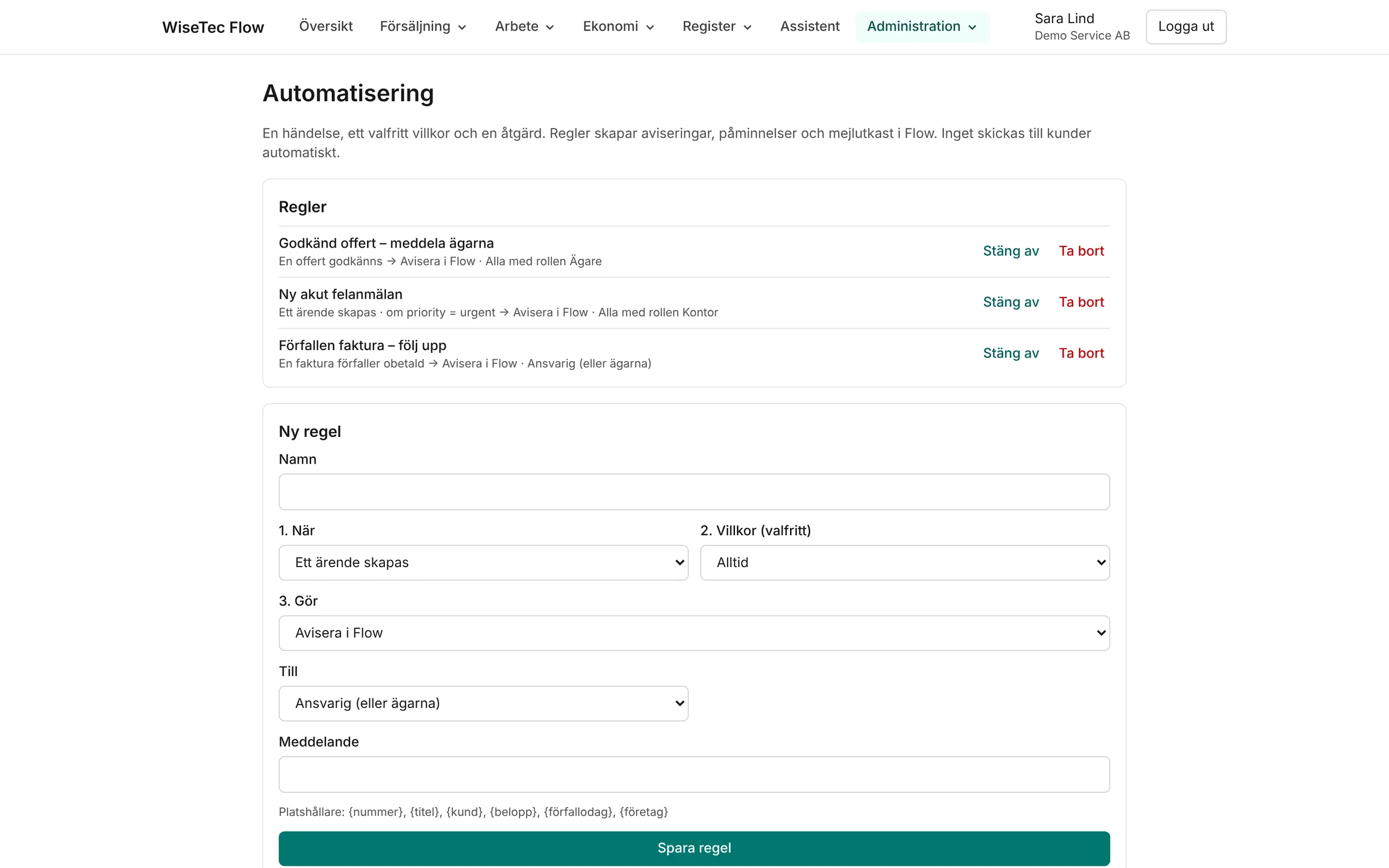This screenshot has width=1389, height=868.
Task: Select the 'Godkänd offert – meddela ägarna' title
Action: [x=386, y=243]
